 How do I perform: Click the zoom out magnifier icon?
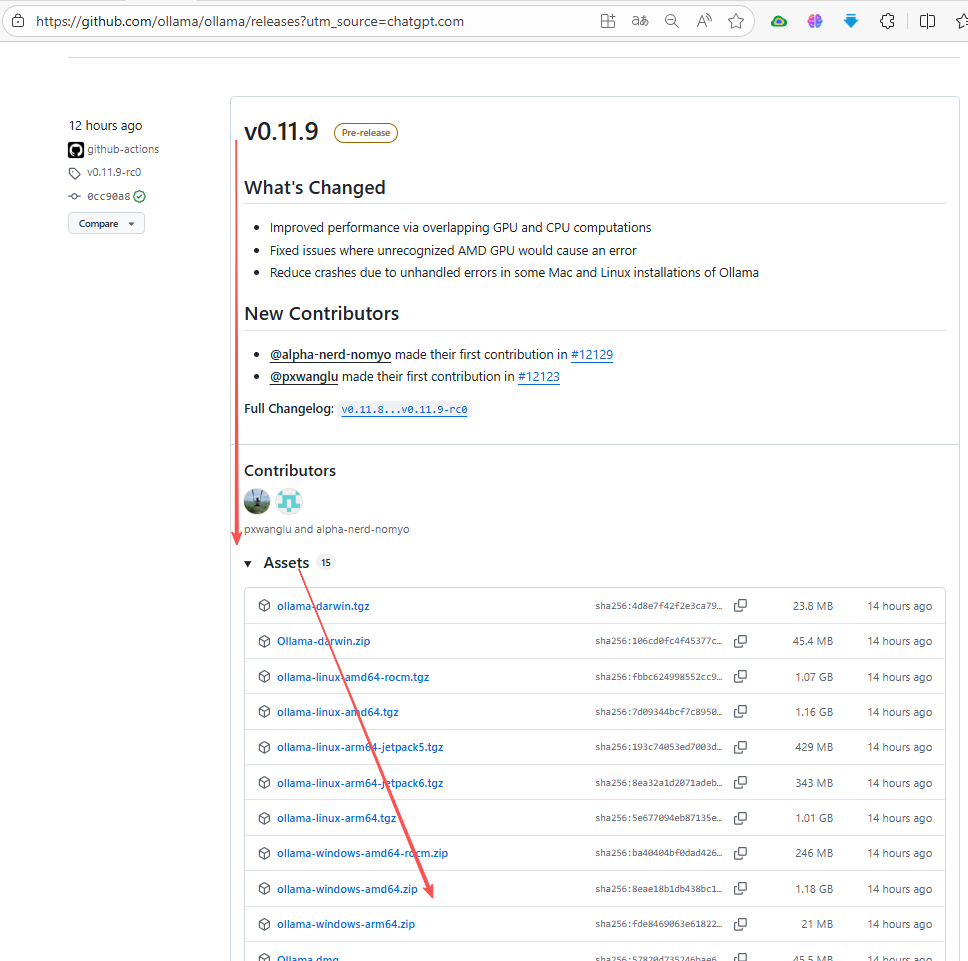[x=672, y=21]
